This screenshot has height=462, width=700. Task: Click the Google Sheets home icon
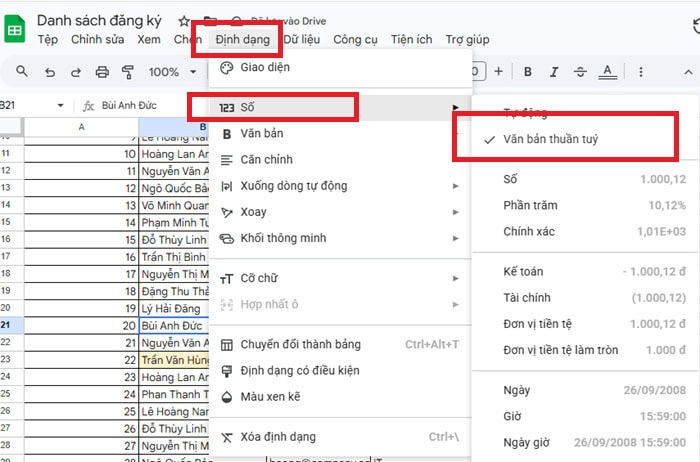[16, 30]
